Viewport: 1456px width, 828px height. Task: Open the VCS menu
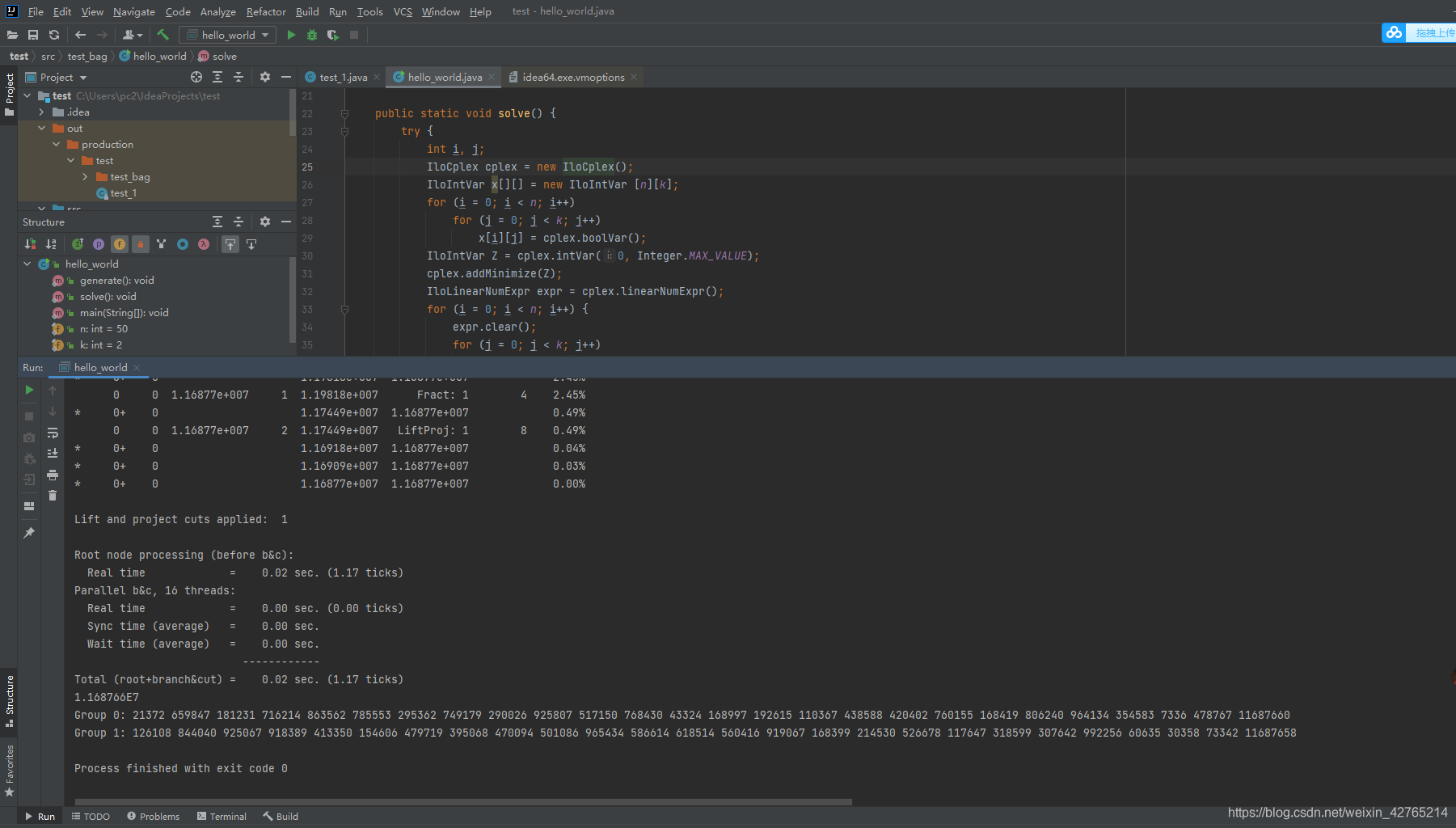coord(403,11)
